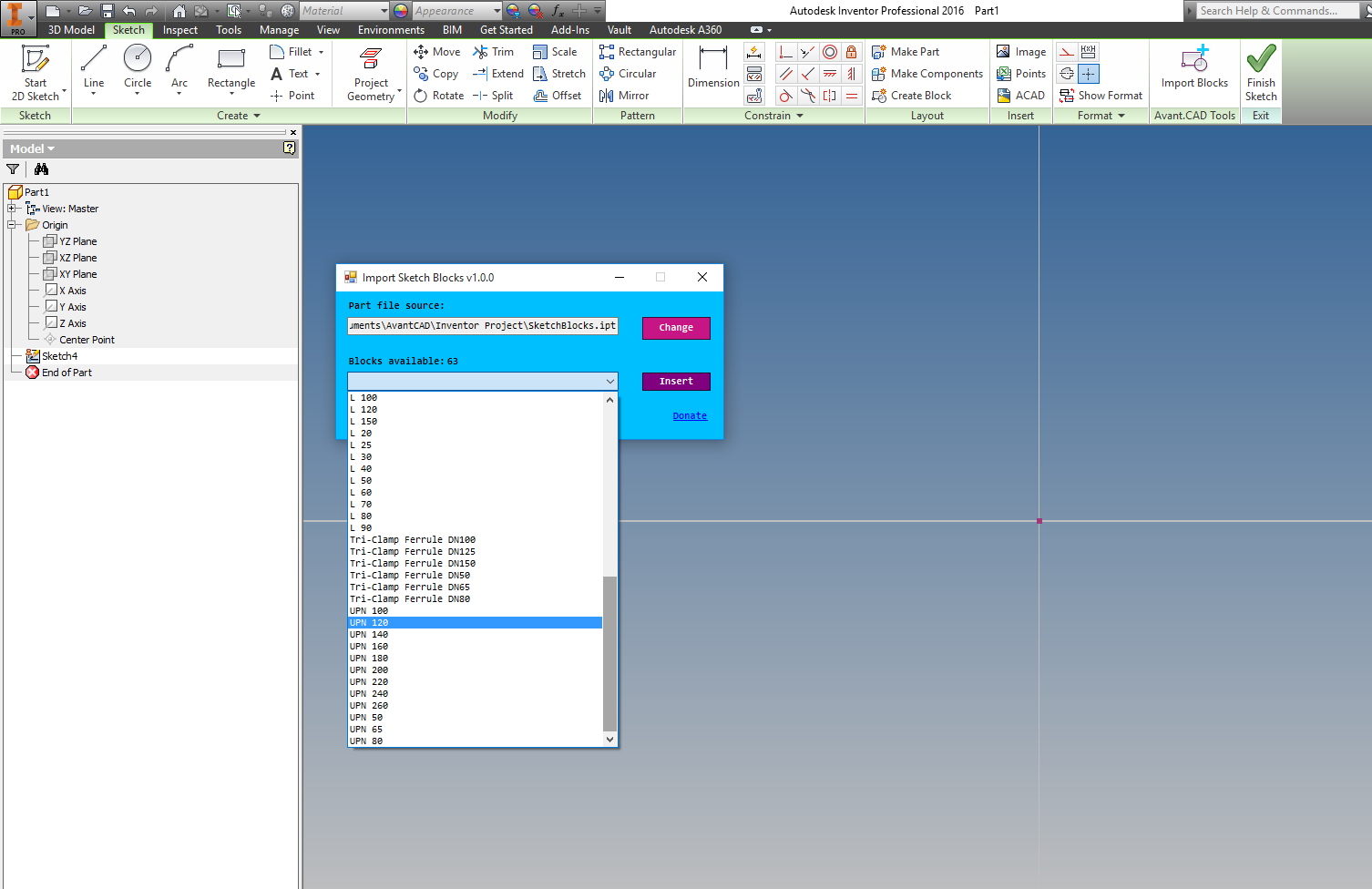
Task: Select the Extend tool
Action: [x=497, y=74]
